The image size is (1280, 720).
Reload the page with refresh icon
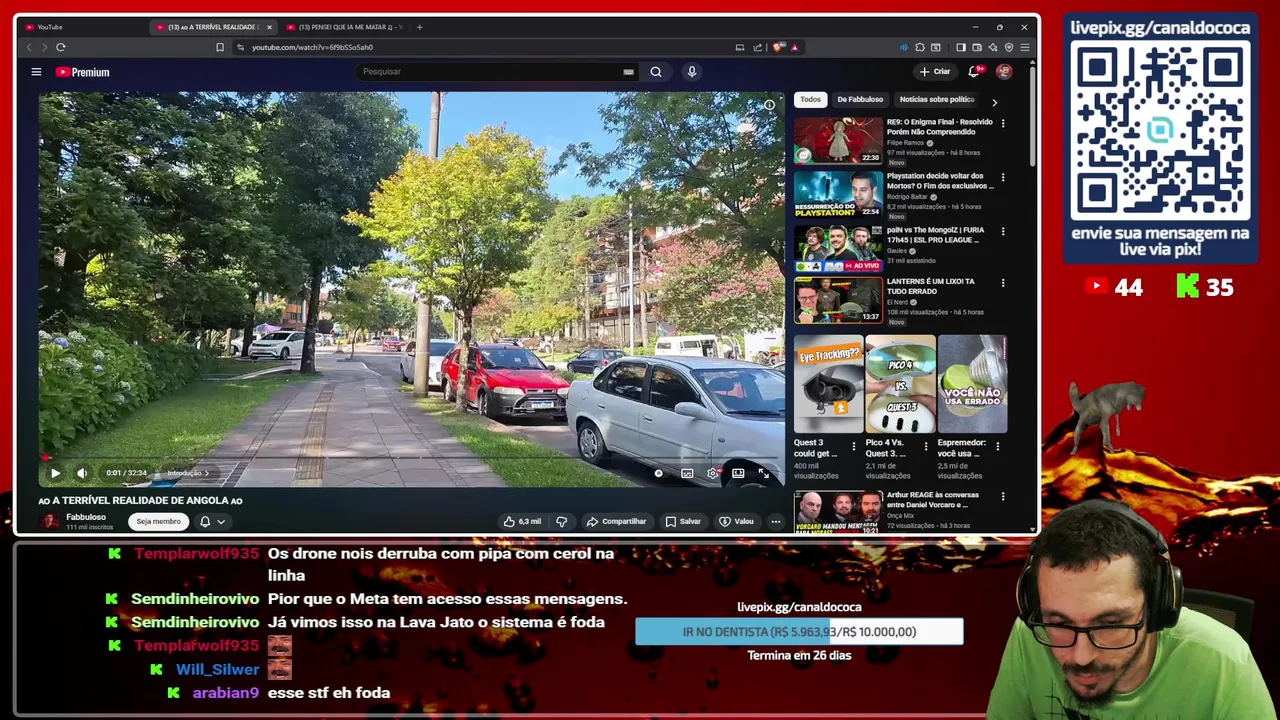click(61, 47)
